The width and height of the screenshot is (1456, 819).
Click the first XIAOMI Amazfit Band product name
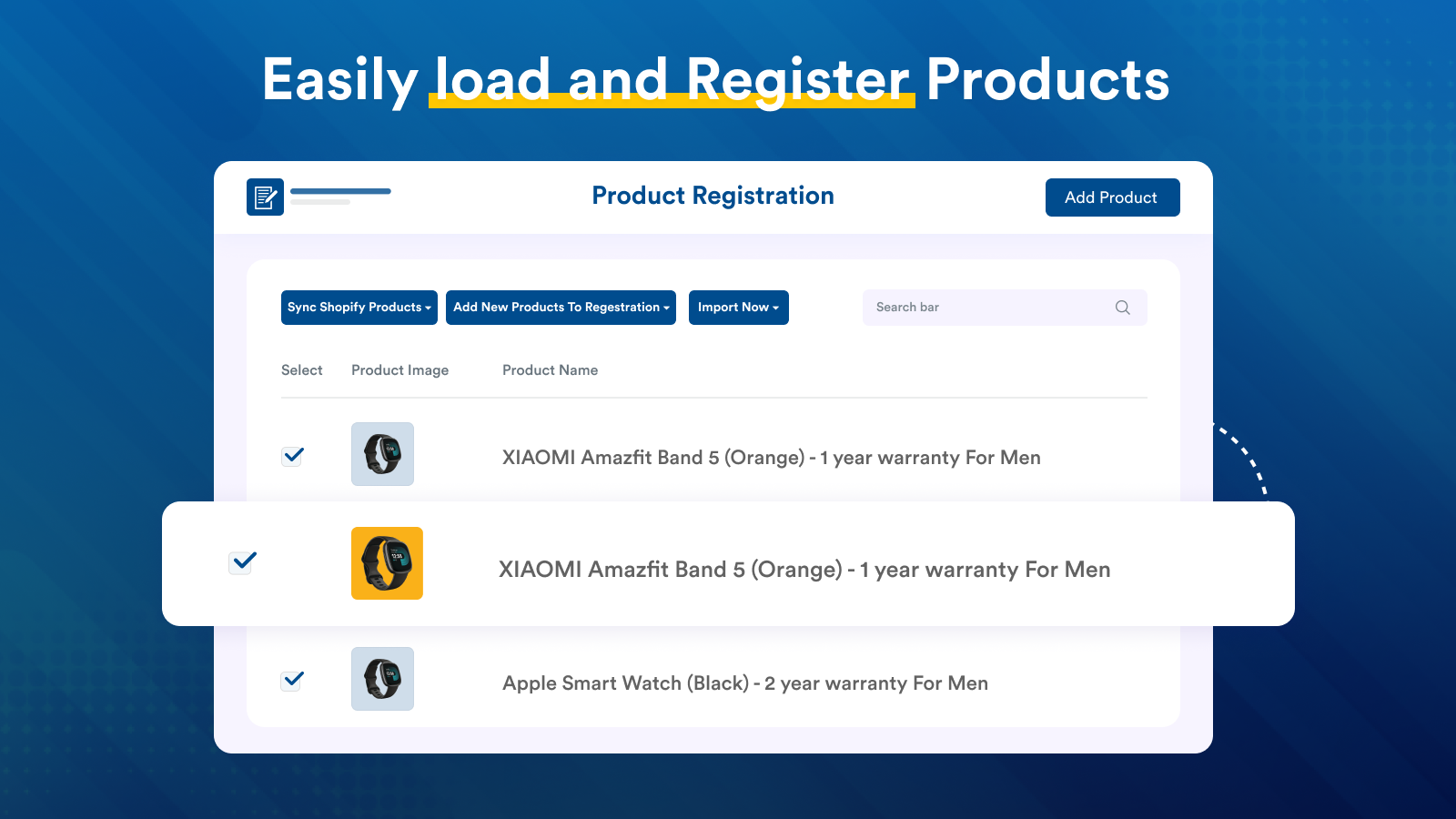771,458
